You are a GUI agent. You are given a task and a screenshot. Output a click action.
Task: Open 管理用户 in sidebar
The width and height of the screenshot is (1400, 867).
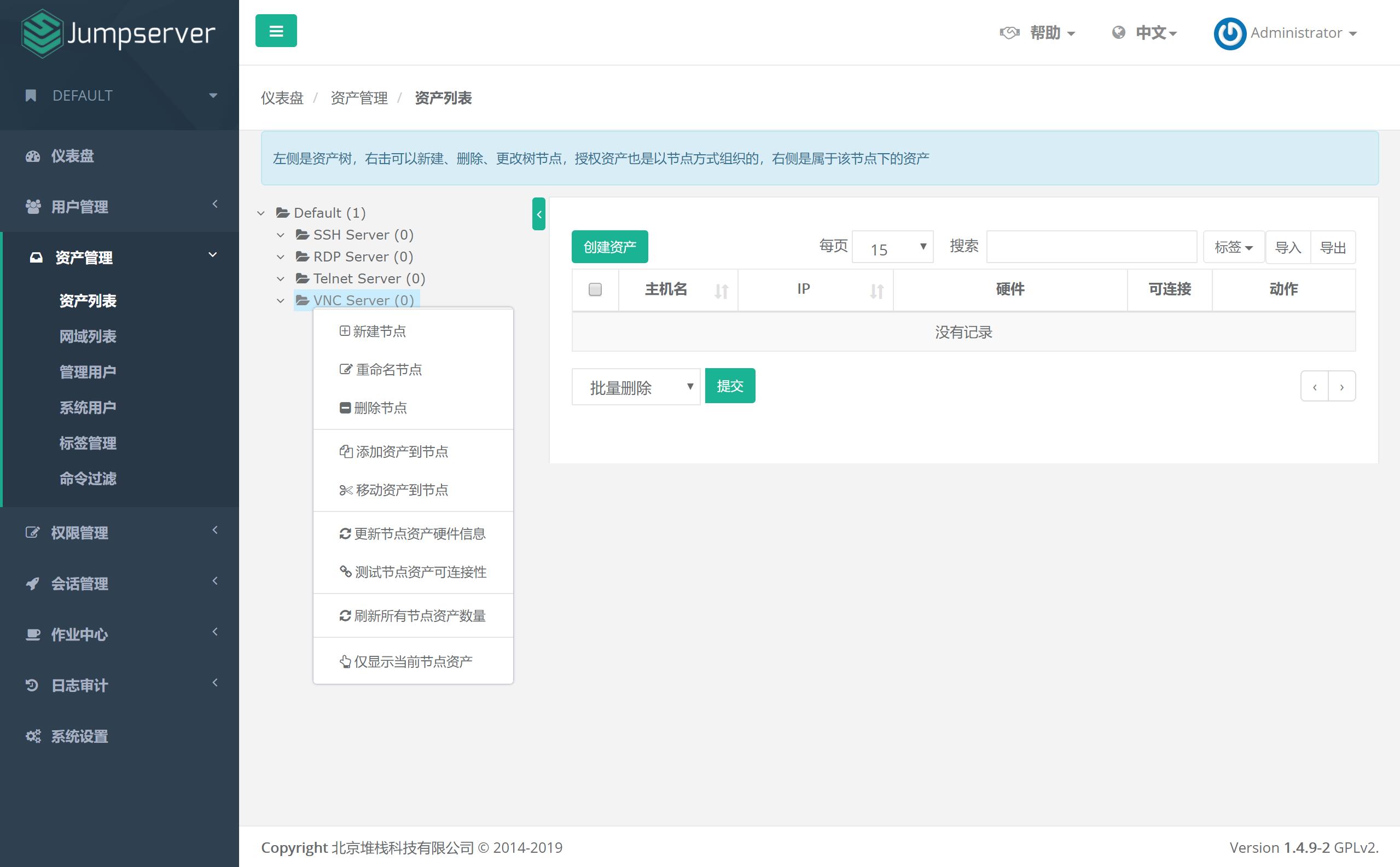(x=88, y=372)
